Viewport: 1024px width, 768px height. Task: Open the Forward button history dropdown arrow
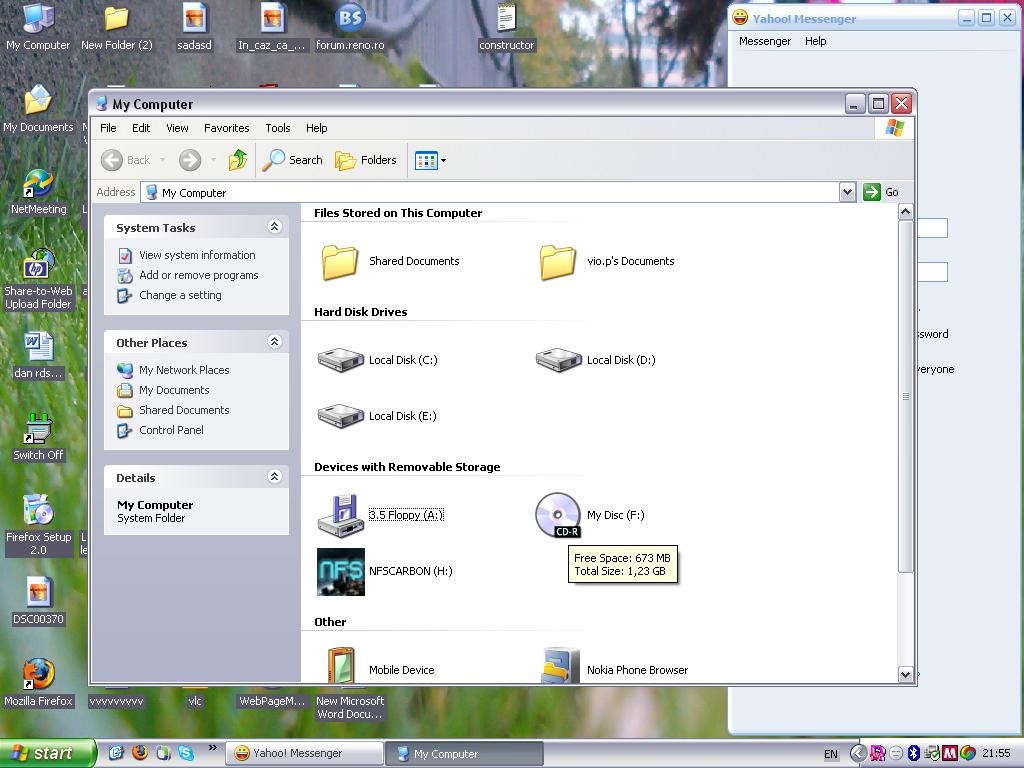pyautogui.click(x=213, y=160)
